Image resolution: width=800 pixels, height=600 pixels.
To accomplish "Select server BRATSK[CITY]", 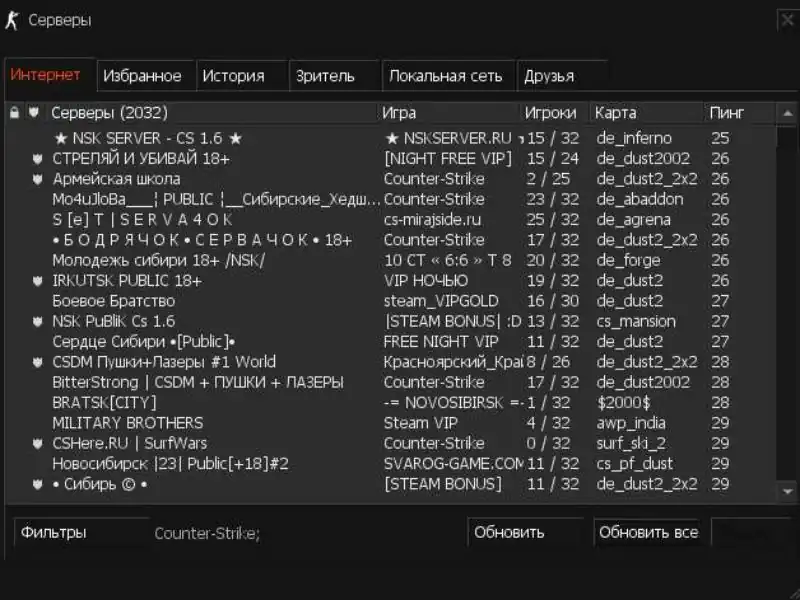I will pos(390,403).
